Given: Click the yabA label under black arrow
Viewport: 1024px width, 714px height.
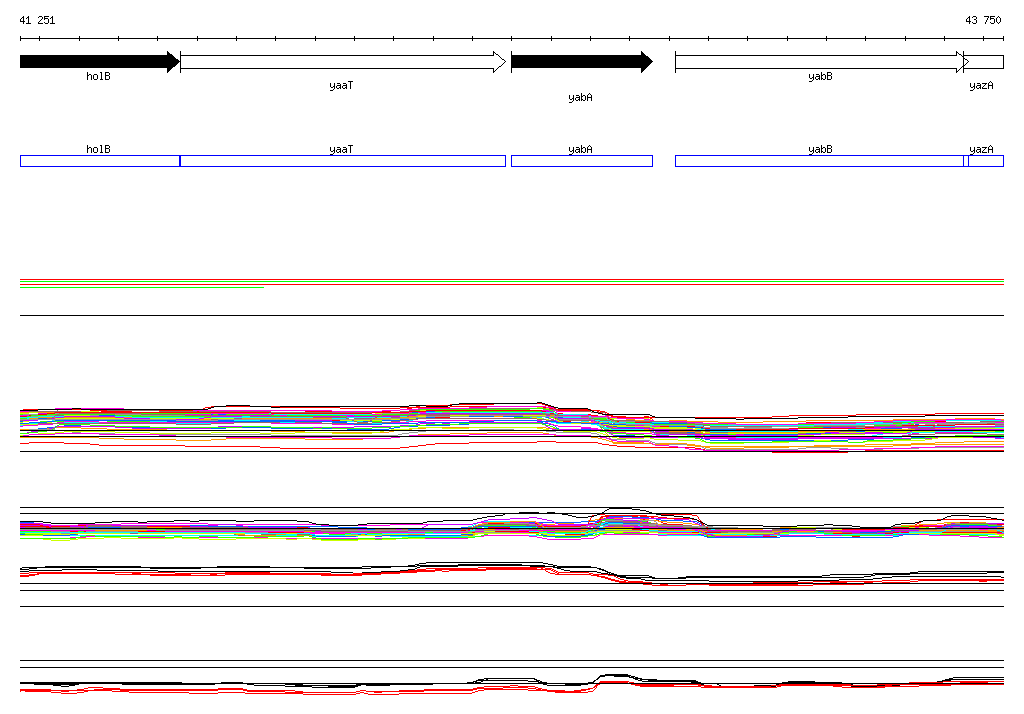Looking at the screenshot, I should pos(581,97).
